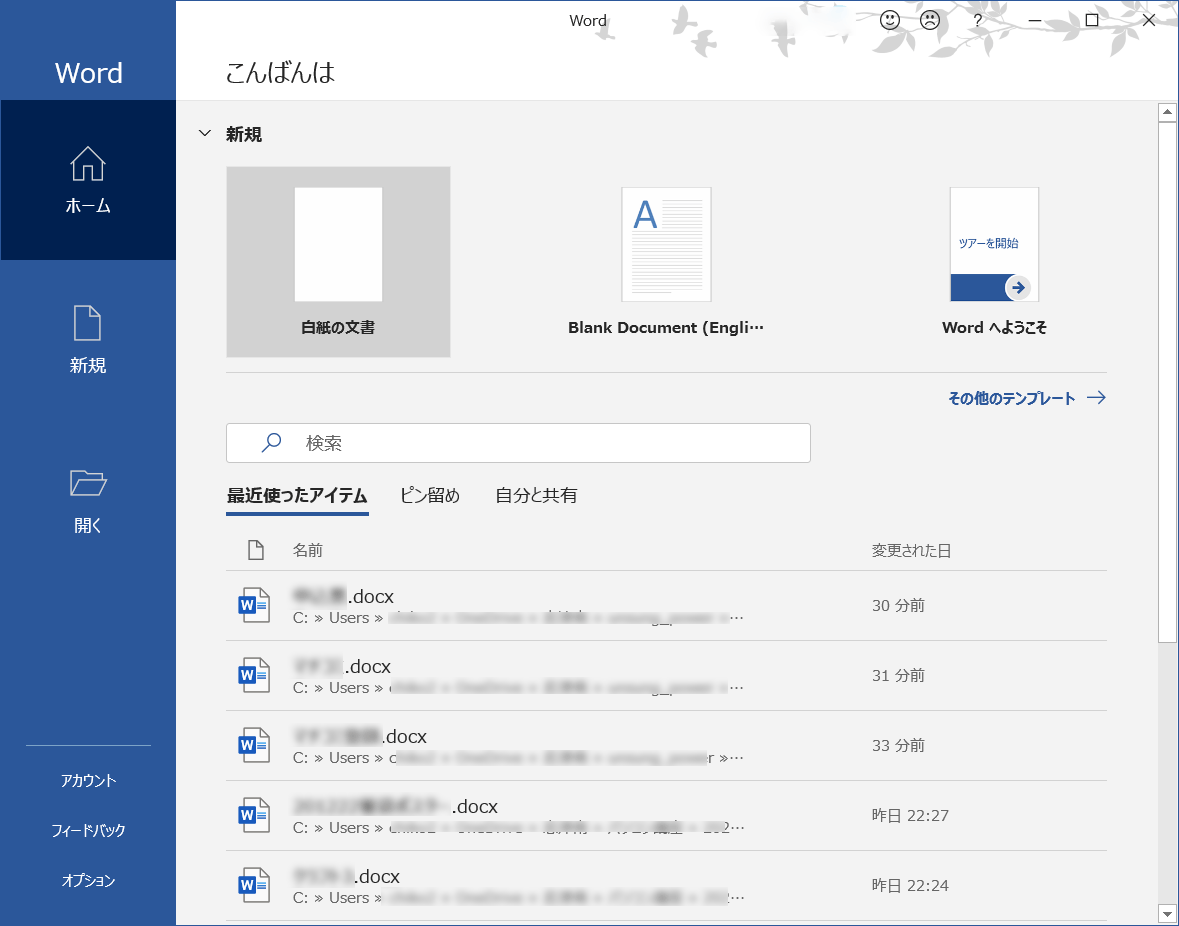Send a frown via sad face icon
This screenshot has height=926, width=1179.
click(x=930, y=20)
